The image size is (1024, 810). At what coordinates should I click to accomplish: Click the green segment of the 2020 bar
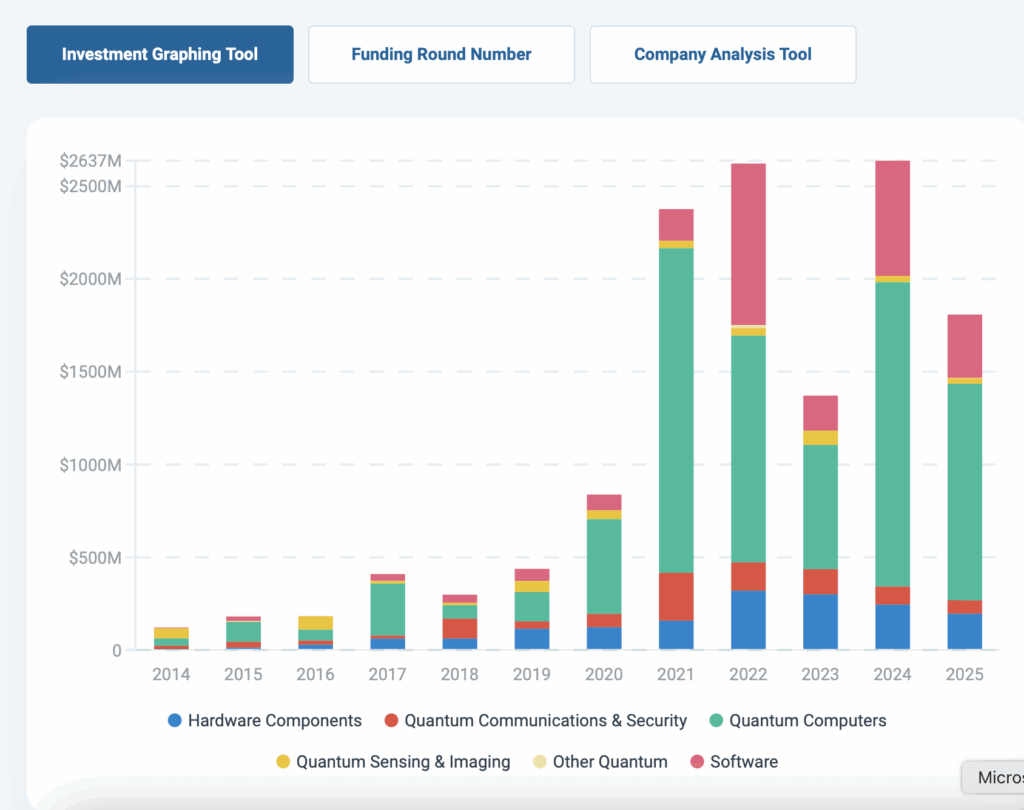604,566
